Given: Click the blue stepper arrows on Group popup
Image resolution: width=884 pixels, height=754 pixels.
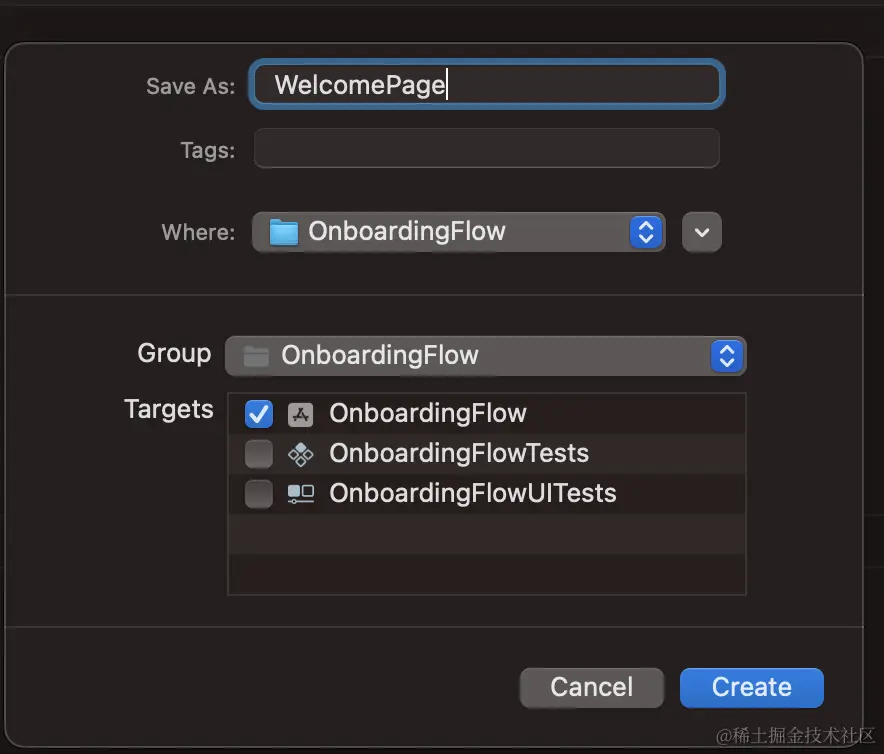Looking at the screenshot, I should (x=727, y=355).
